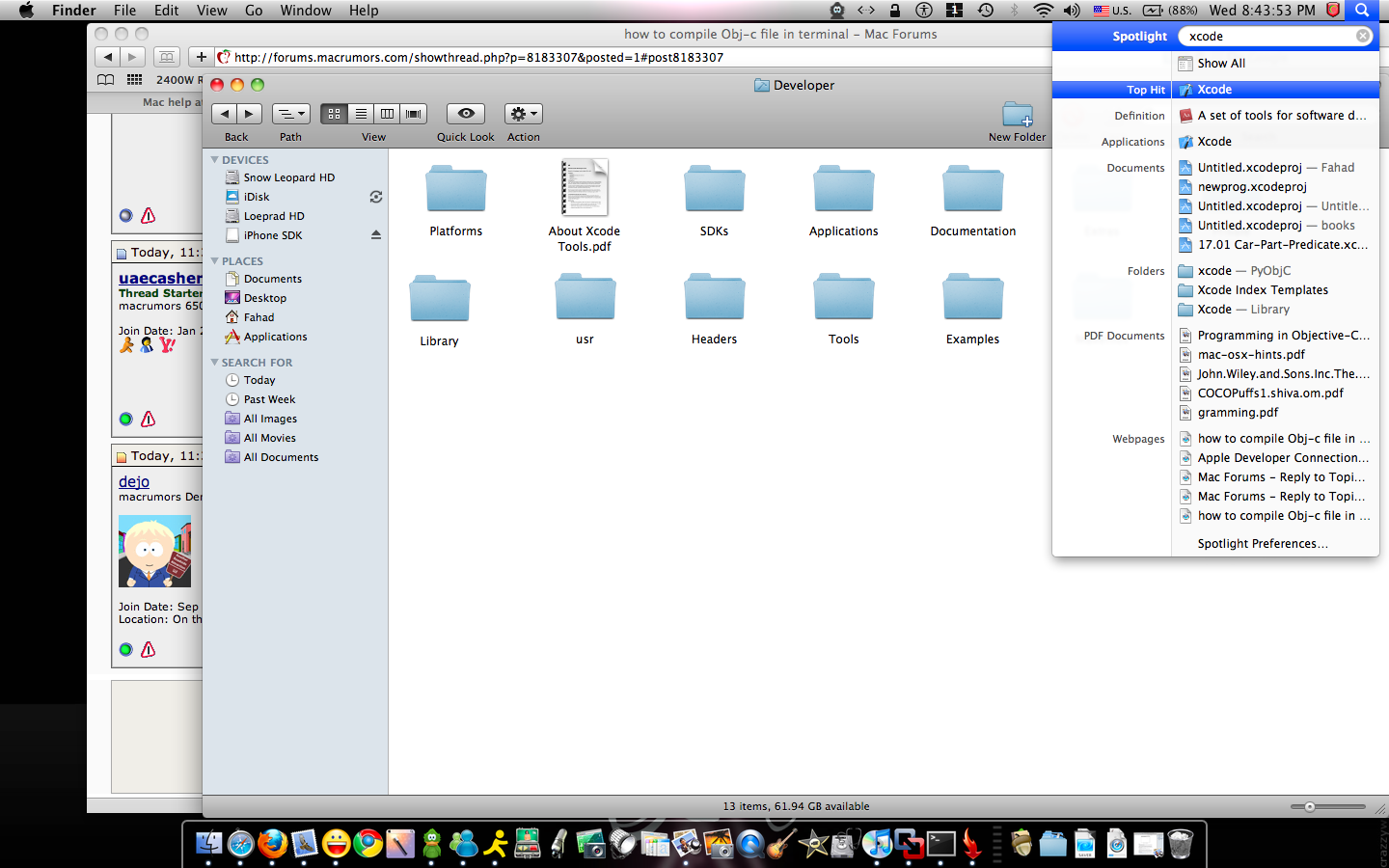Open the Go menu

tap(254, 10)
